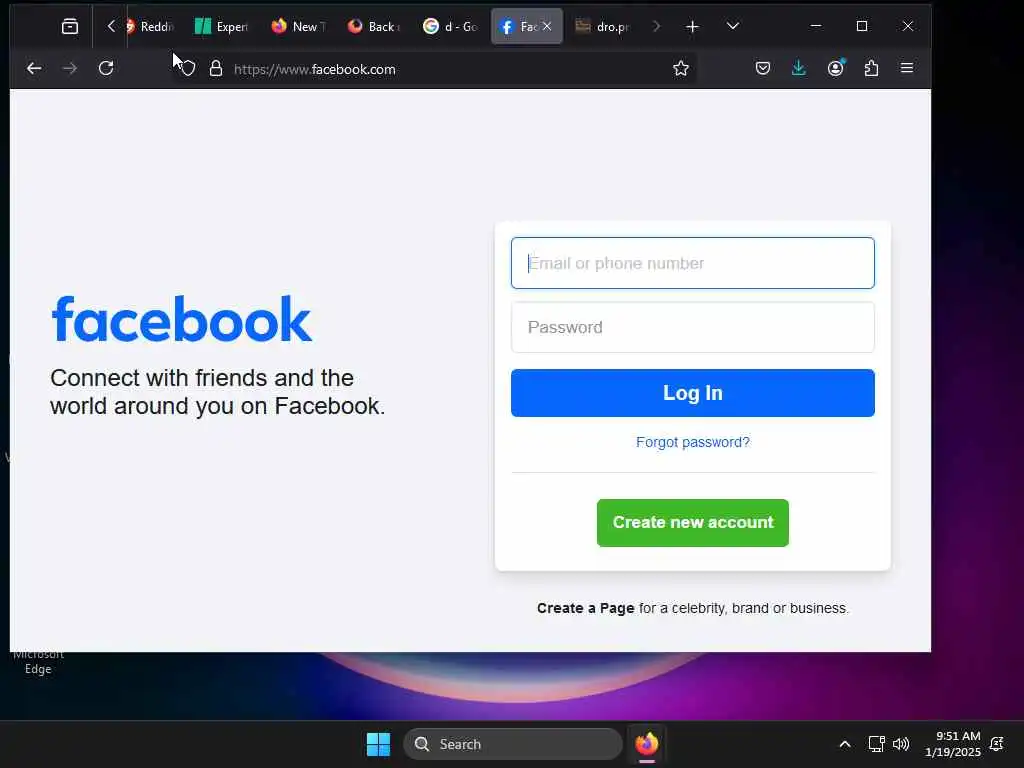Viewport: 1024px width, 768px height.
Task: Open network status tray icon
Action: click(876, 744)
